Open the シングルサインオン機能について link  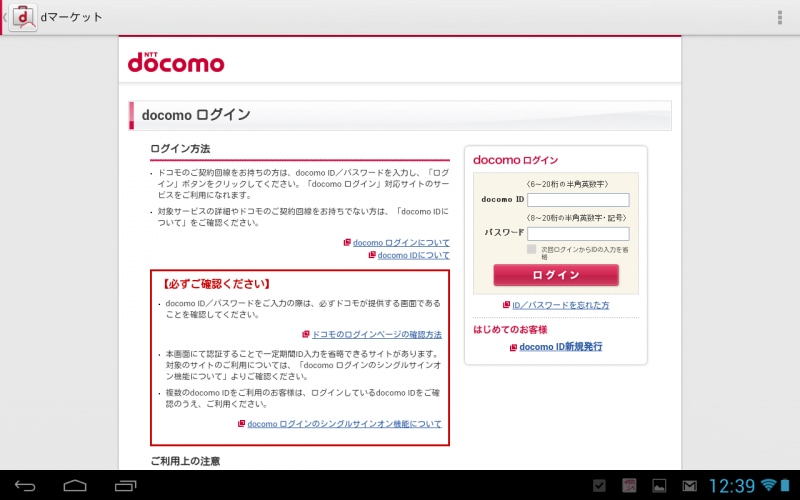pyautogui.click(x=344, y=424)
